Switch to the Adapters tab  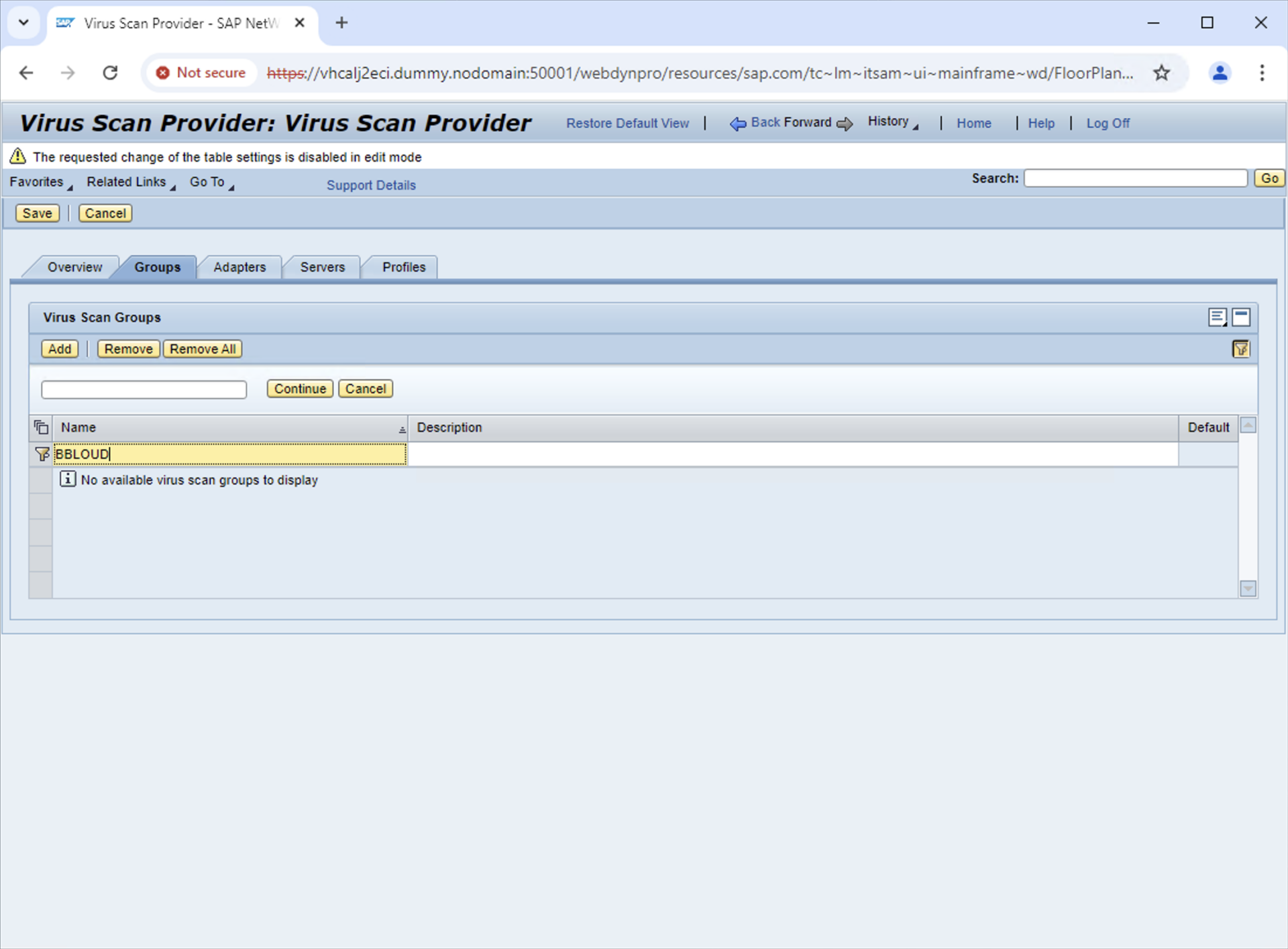pos(239,267)
